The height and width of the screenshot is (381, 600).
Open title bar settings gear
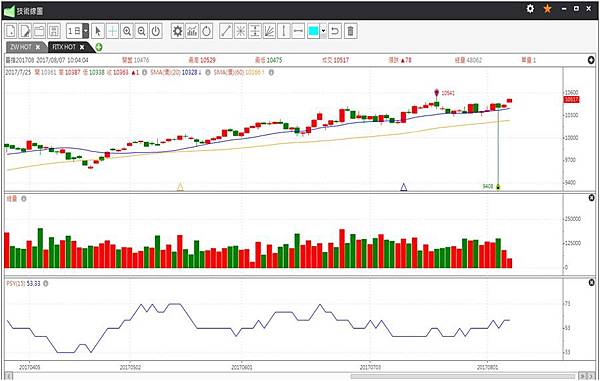point(530,8)
